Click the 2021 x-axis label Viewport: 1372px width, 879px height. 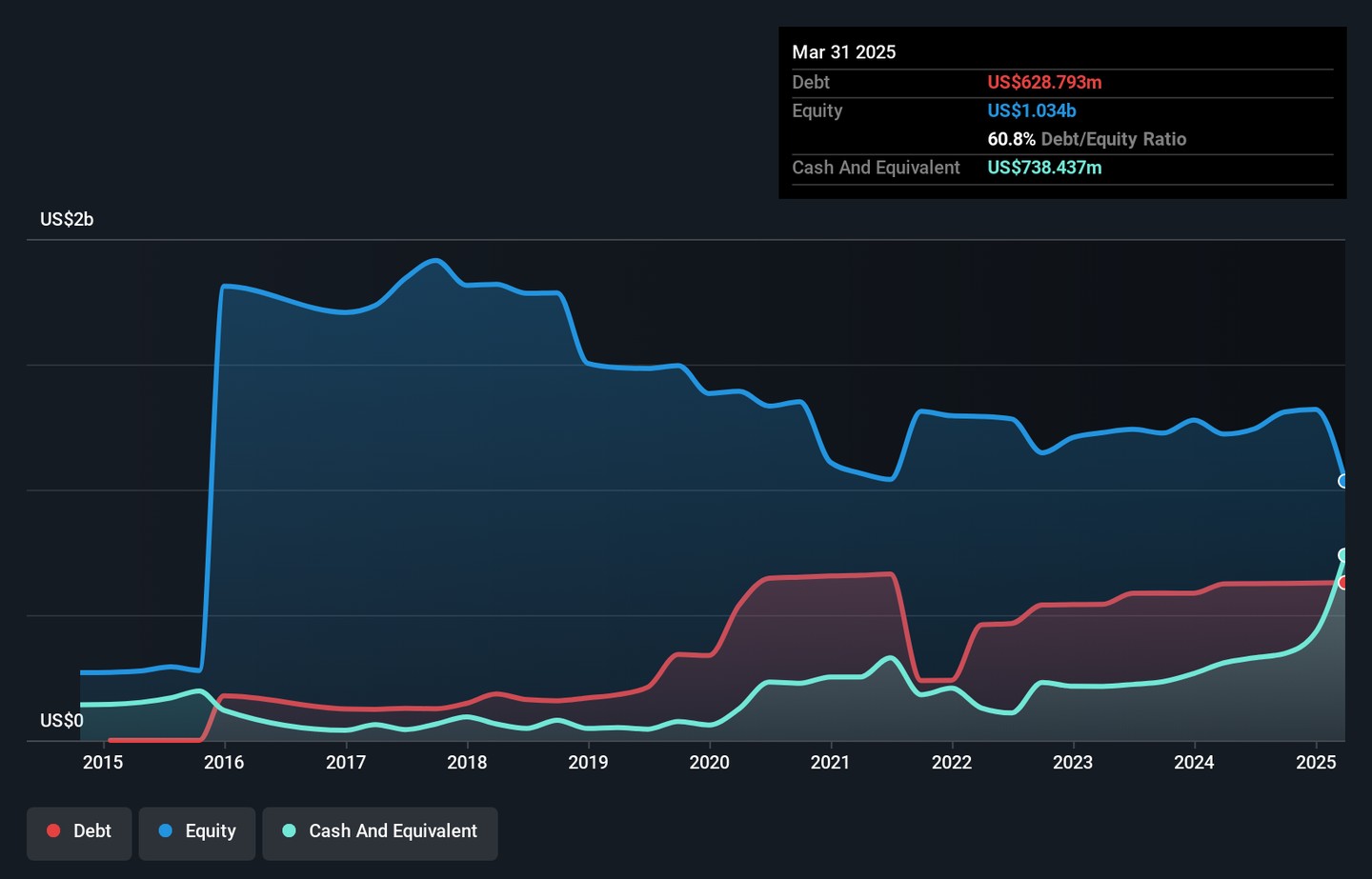coord(830,763)
